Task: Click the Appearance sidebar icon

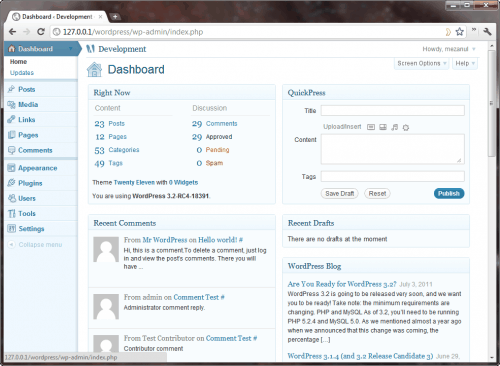Action: [x=11, y=168]
